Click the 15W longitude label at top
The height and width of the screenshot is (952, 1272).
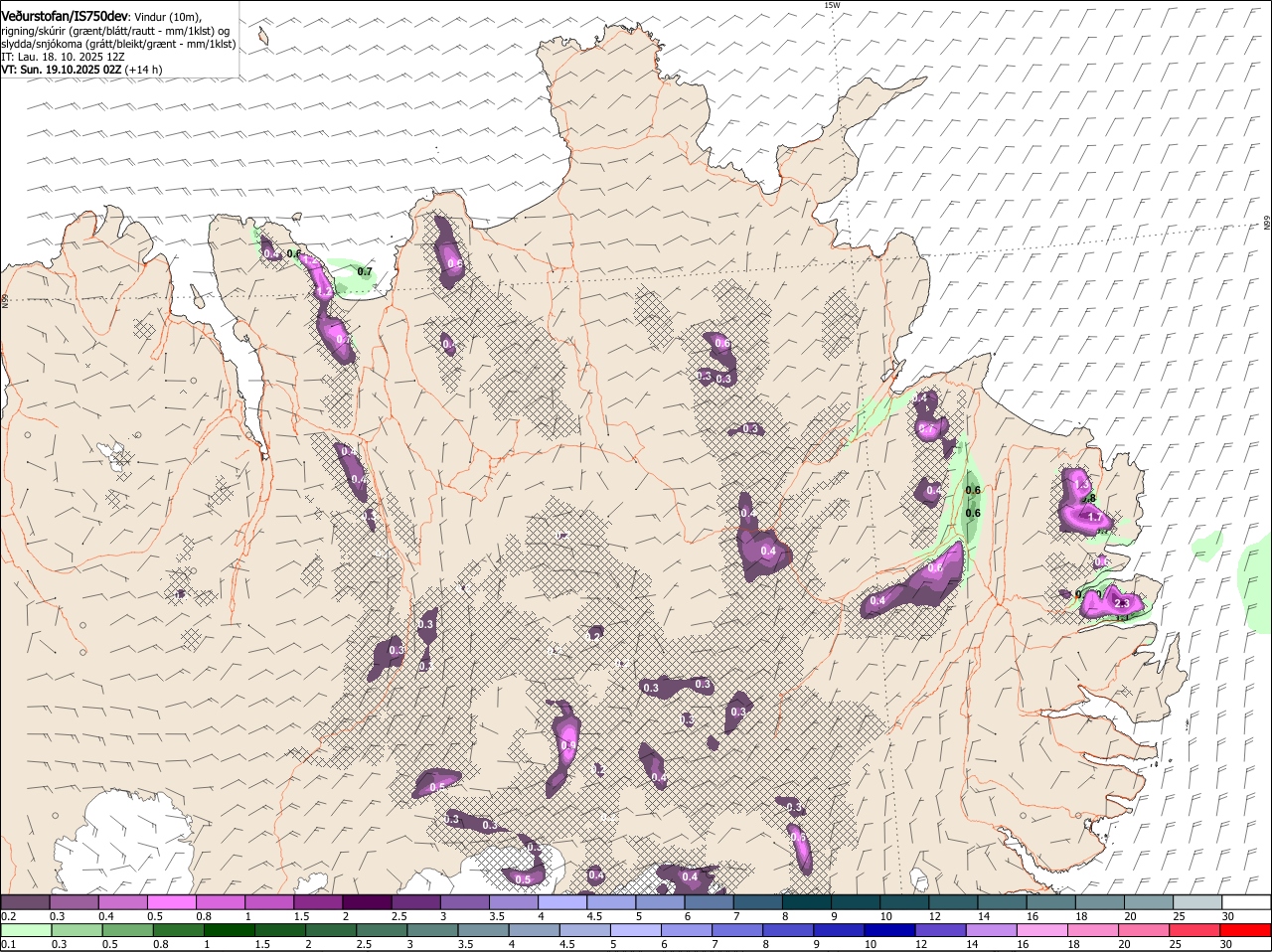click(x=832, y=5)
